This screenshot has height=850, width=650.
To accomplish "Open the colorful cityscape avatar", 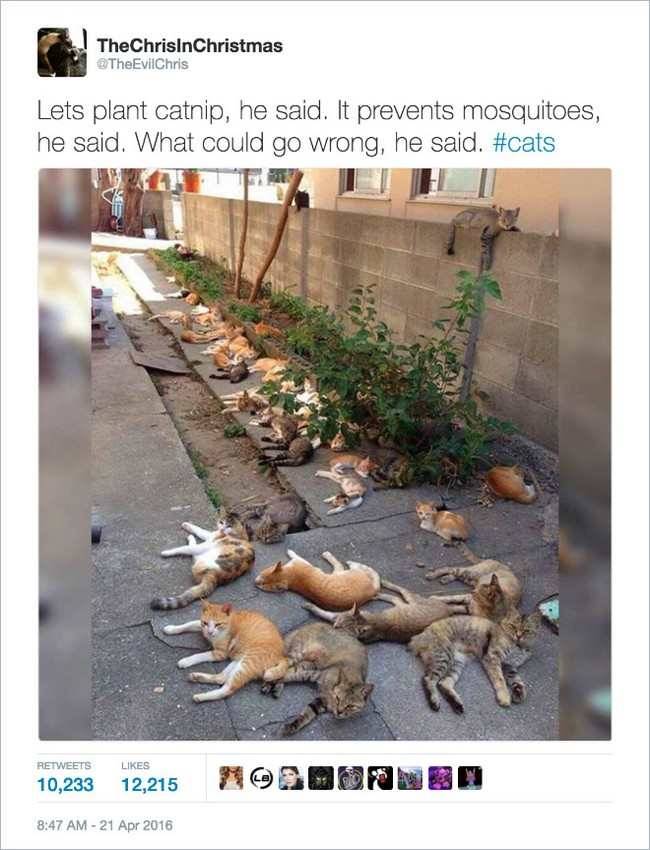I will (410, 778).
